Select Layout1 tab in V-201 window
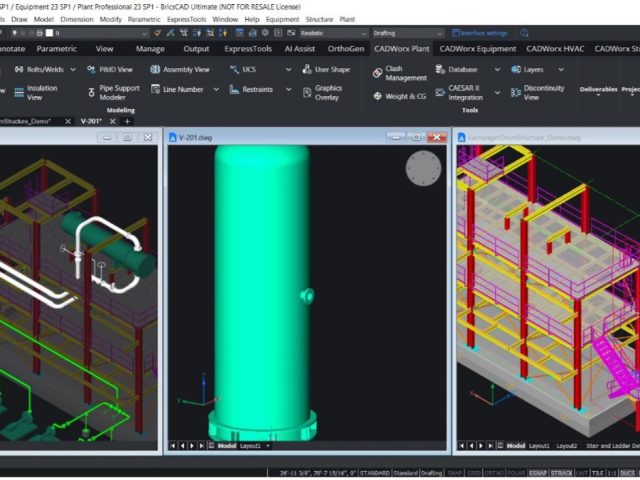The image size is (640, 480). [250, 446]
